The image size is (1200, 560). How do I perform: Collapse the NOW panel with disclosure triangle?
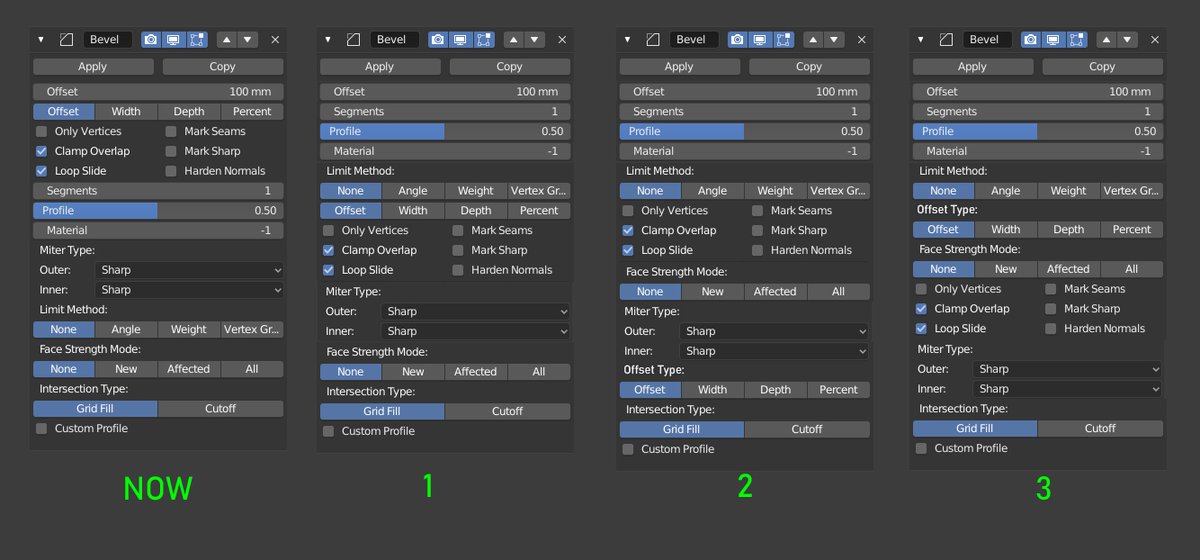tap(41, 40)
